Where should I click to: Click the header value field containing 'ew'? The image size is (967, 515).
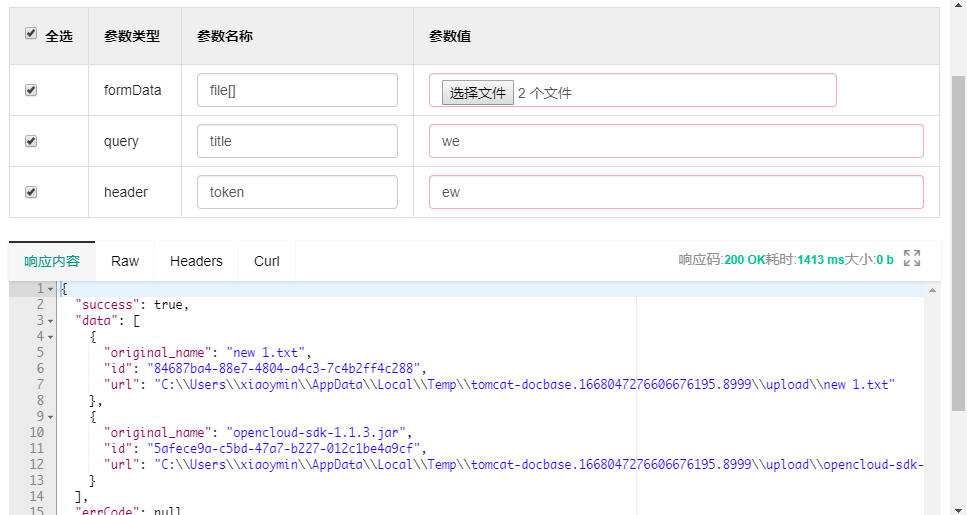pos(676,192)
